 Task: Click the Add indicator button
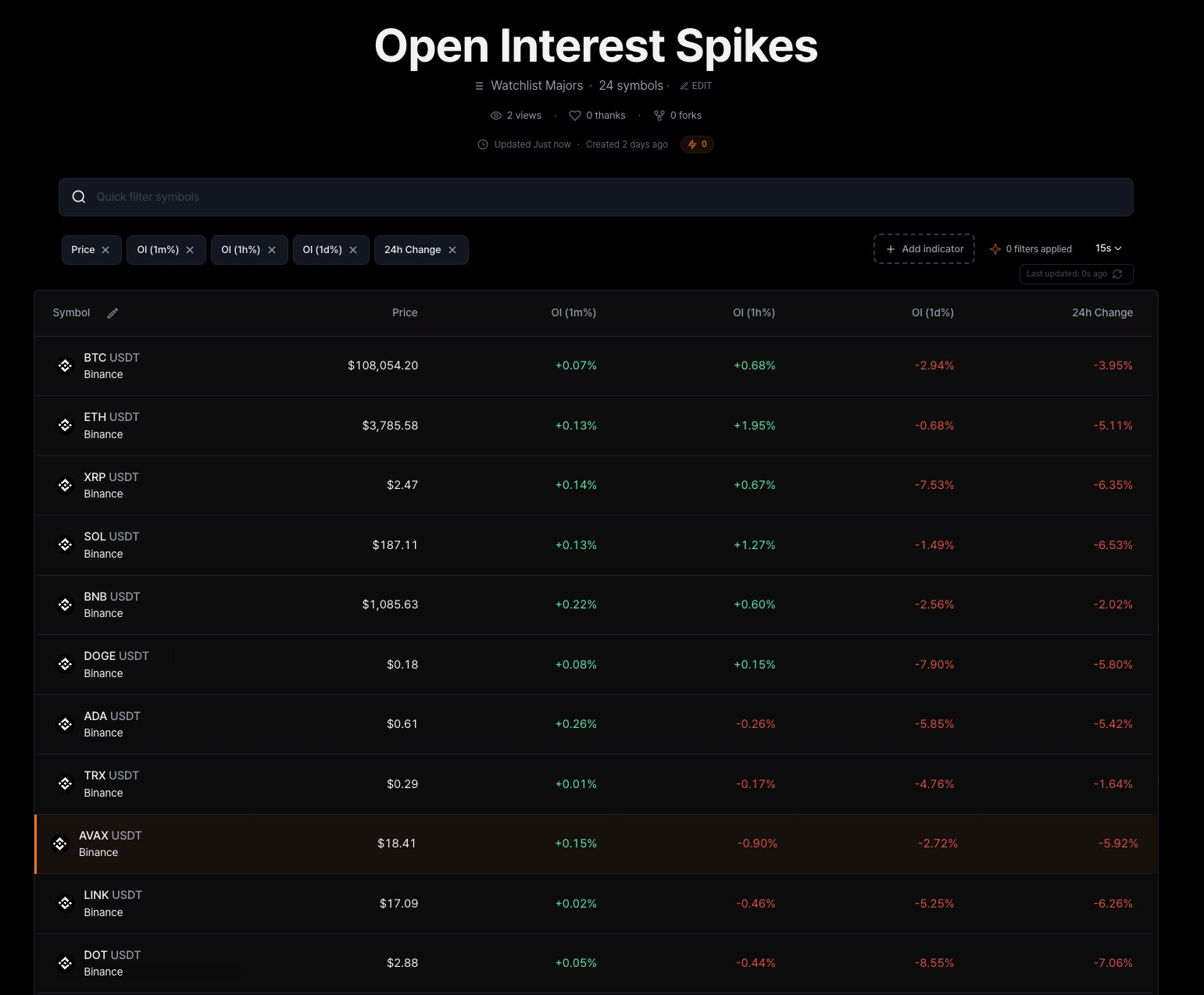point(924,248)
